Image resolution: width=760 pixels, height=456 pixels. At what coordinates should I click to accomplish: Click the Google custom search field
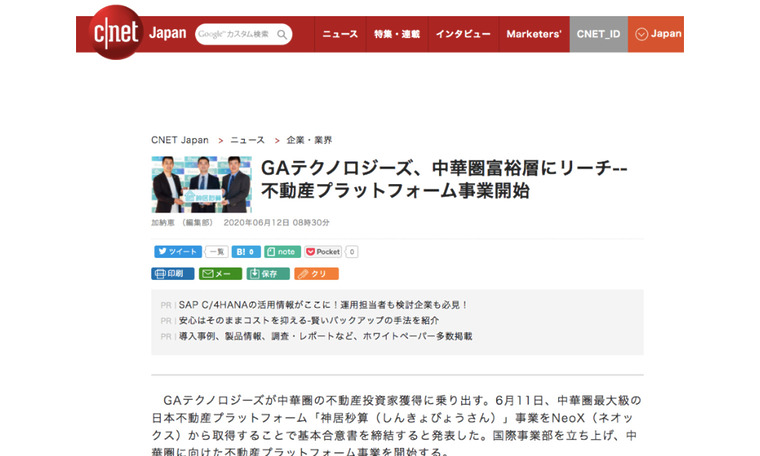(233, 34)
